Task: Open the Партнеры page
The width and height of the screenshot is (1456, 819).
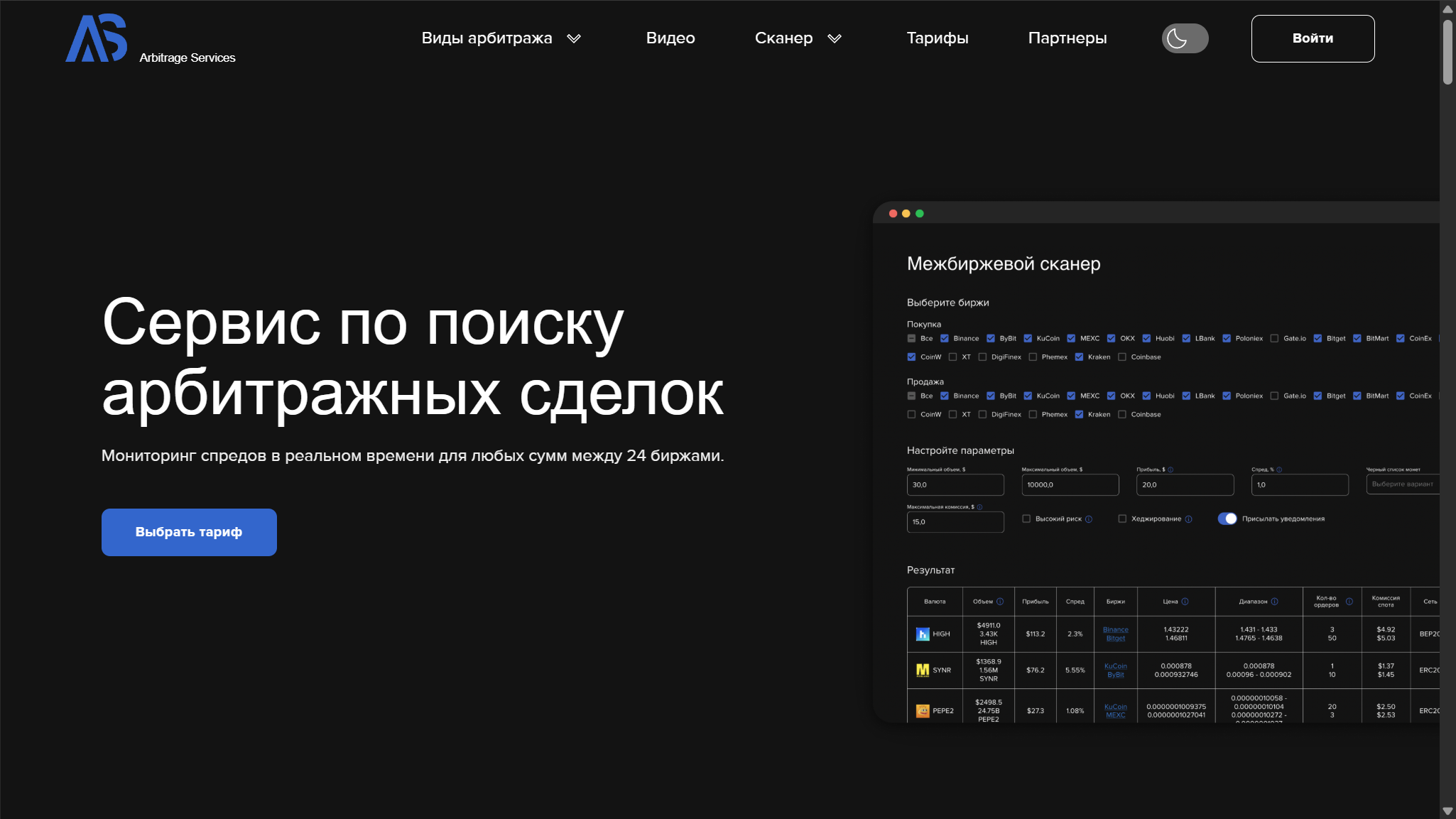Action: pos(1067,38)
